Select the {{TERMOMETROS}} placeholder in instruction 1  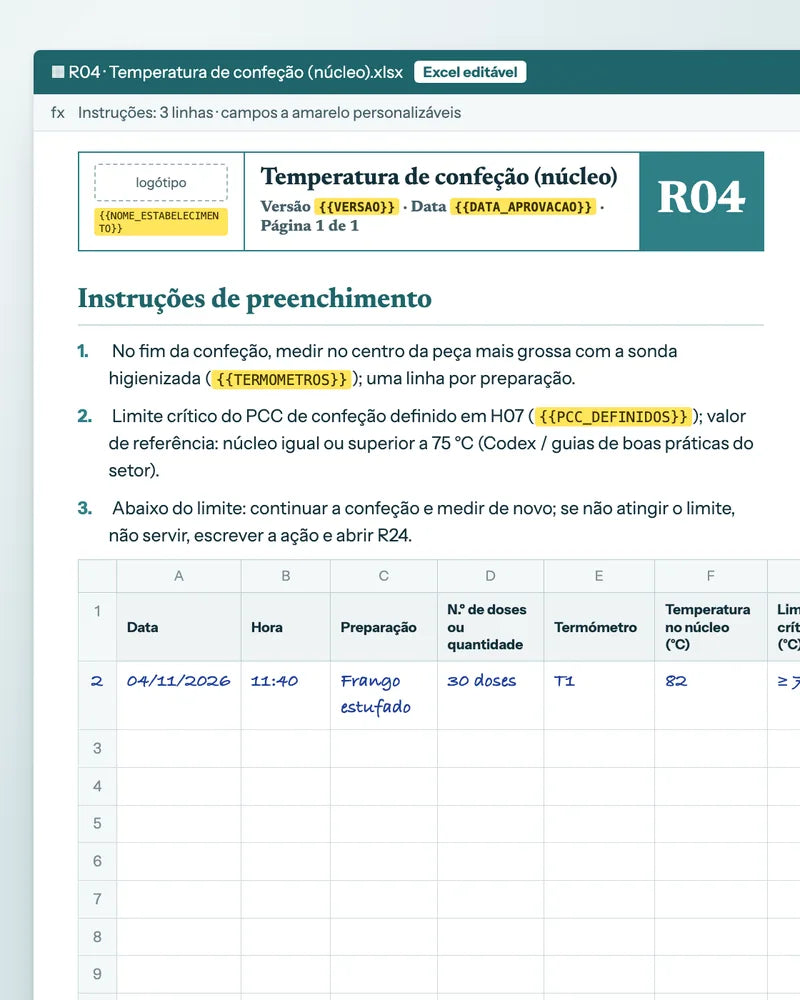tap(281, 379)
